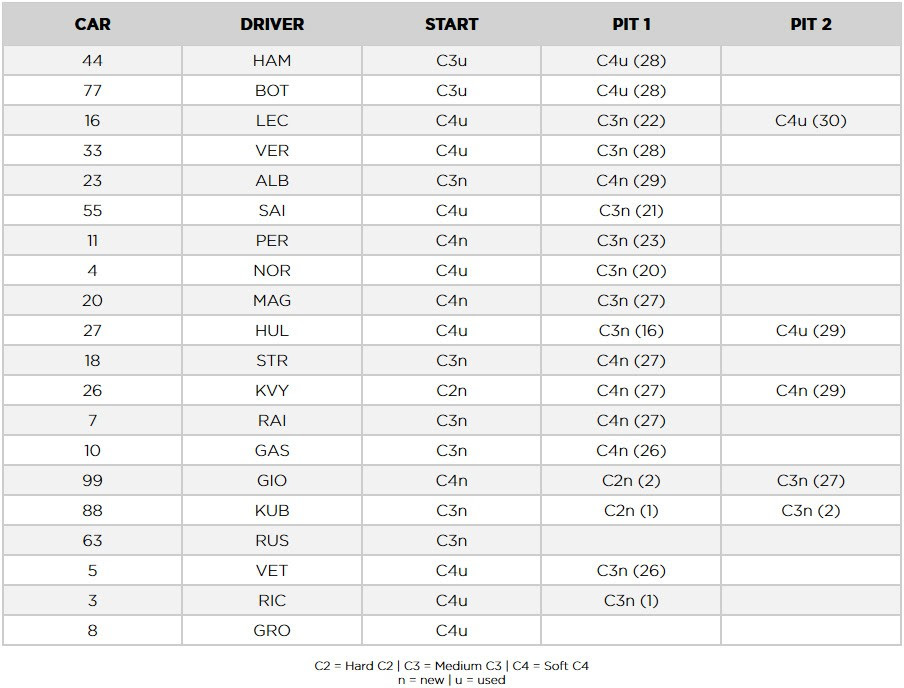Select GIO's Pit 1 cell C2n (2)
Image resolution: width=904 pixels, height=688 pixels.
[x=631, y=480]
